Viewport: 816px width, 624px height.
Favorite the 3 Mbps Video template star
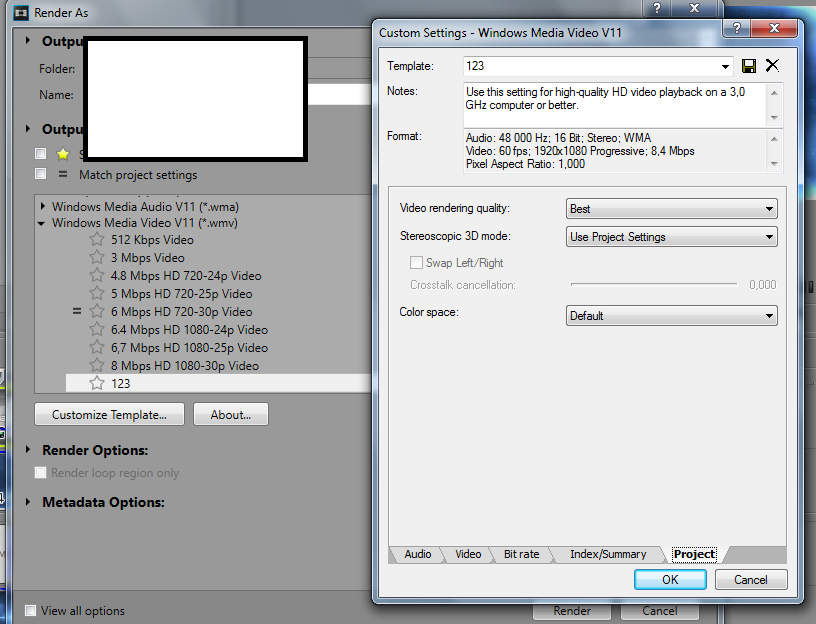97,258
